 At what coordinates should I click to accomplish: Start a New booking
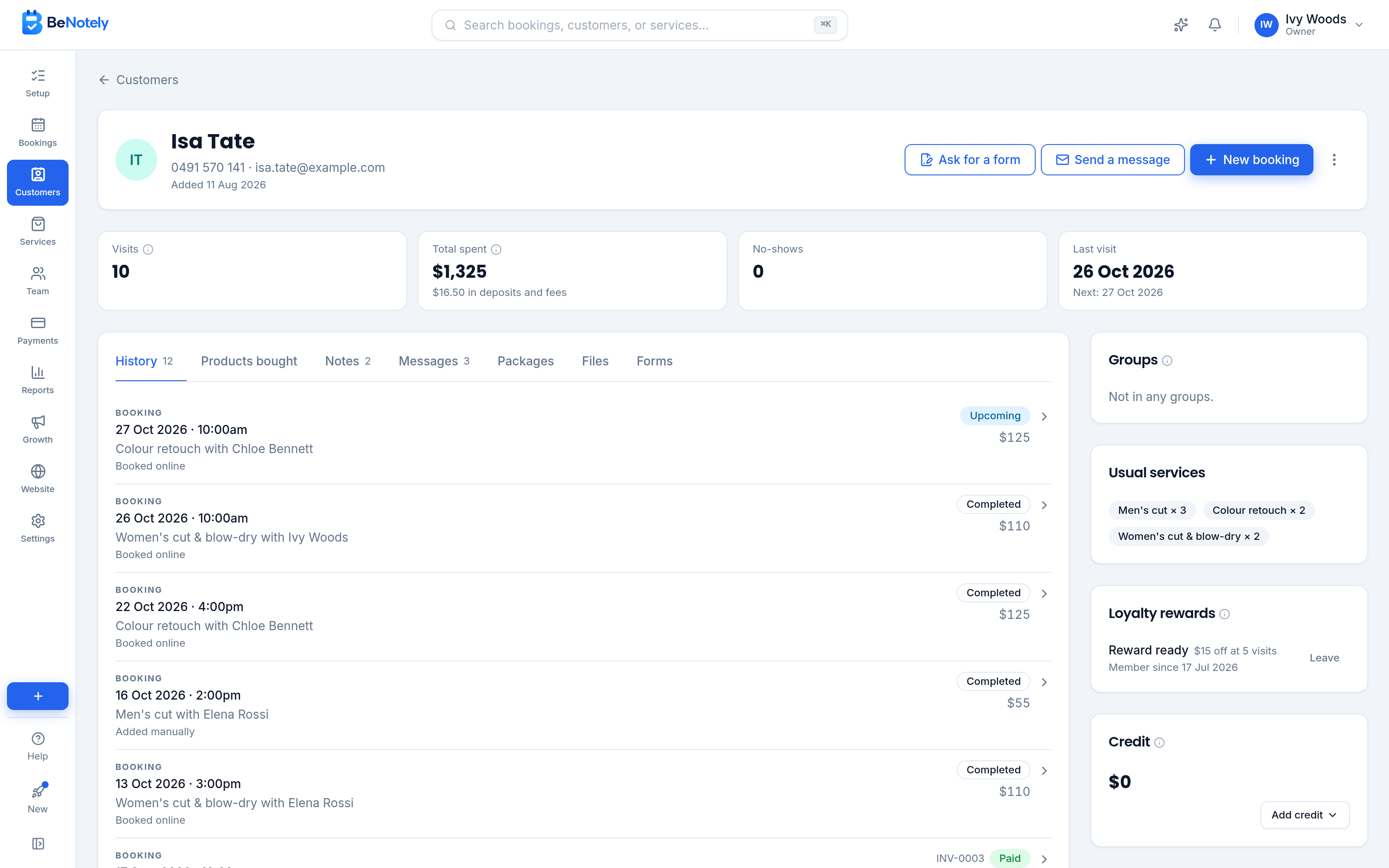[1251, 160]
